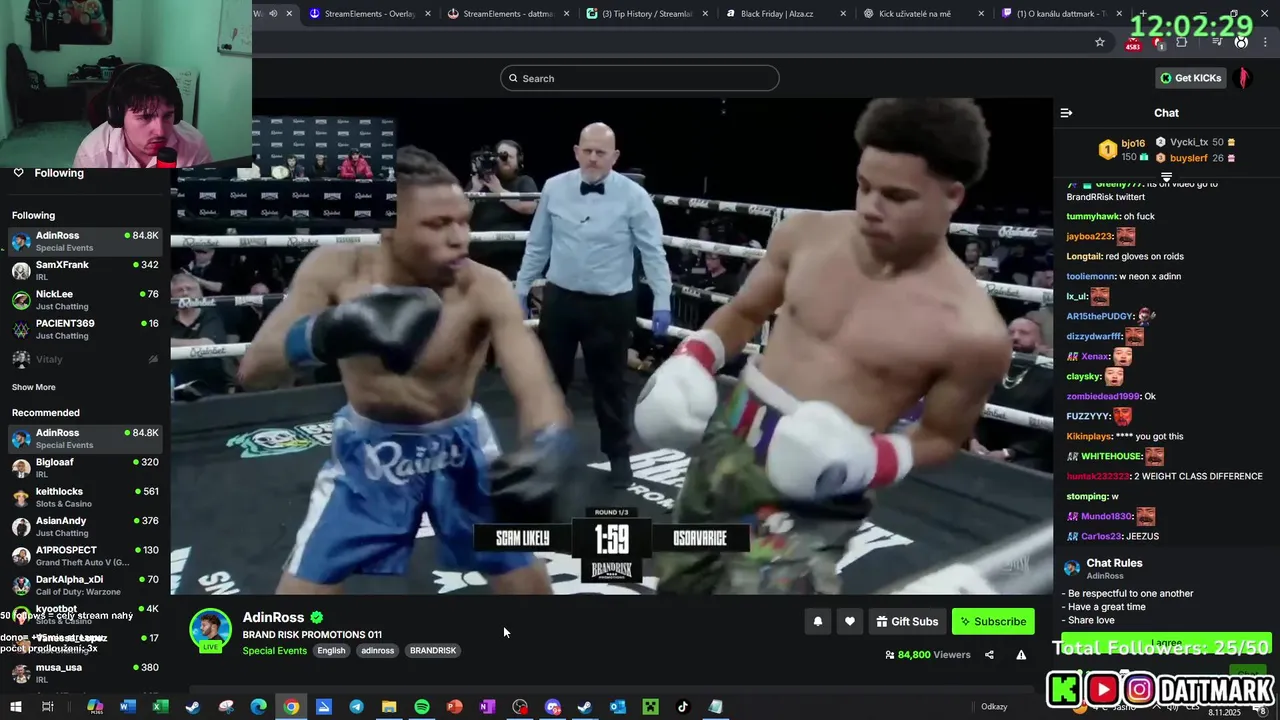Click the English tag

pos(331,650)
